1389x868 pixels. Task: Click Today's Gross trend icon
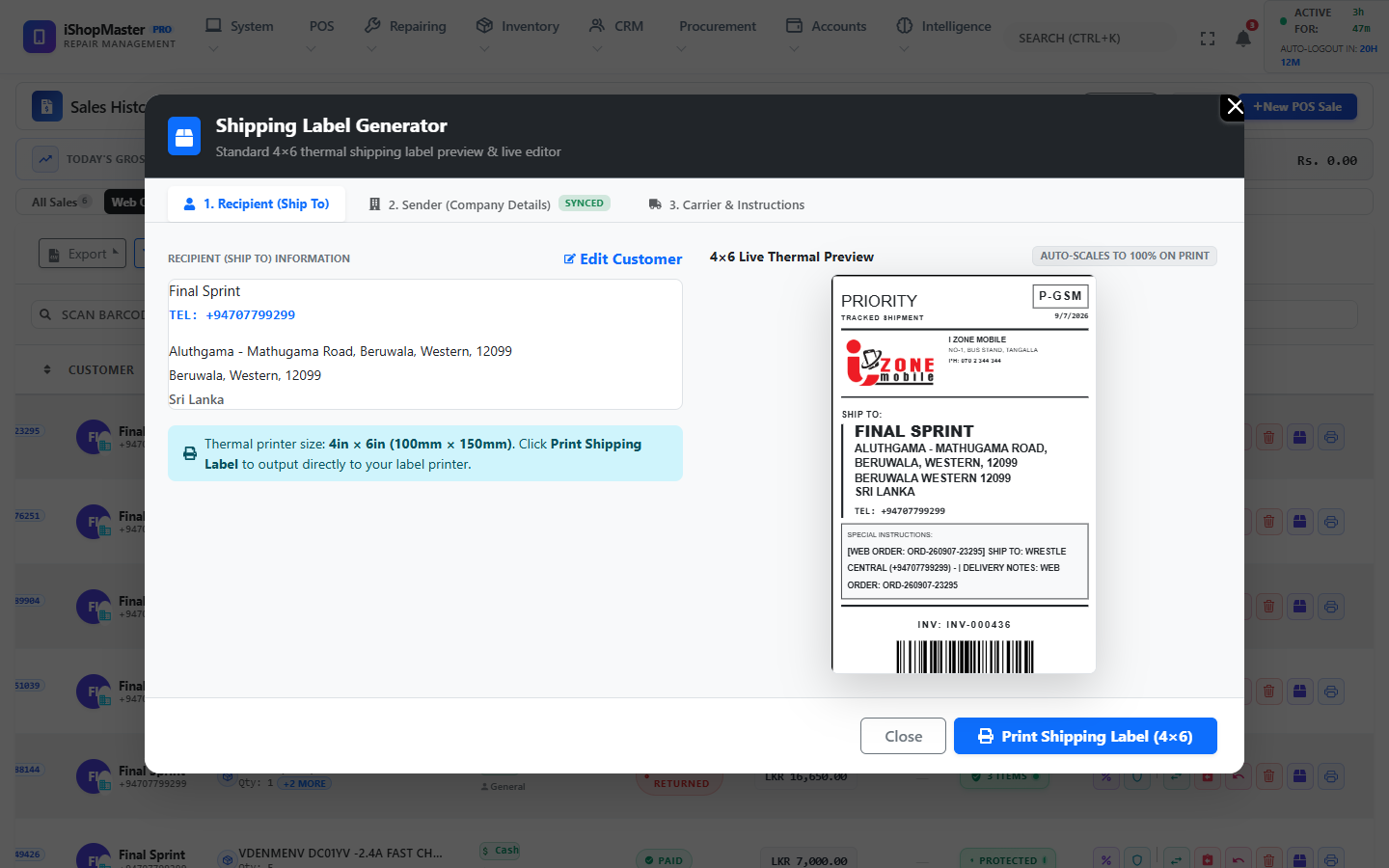45,159
